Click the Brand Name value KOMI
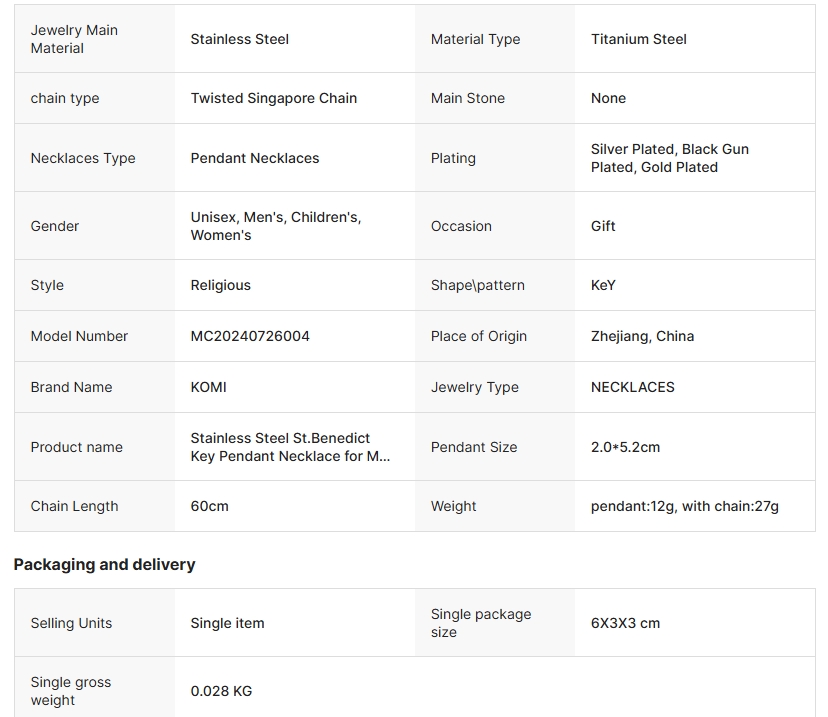The image size is (828, 717). click(x=209, y=387)
